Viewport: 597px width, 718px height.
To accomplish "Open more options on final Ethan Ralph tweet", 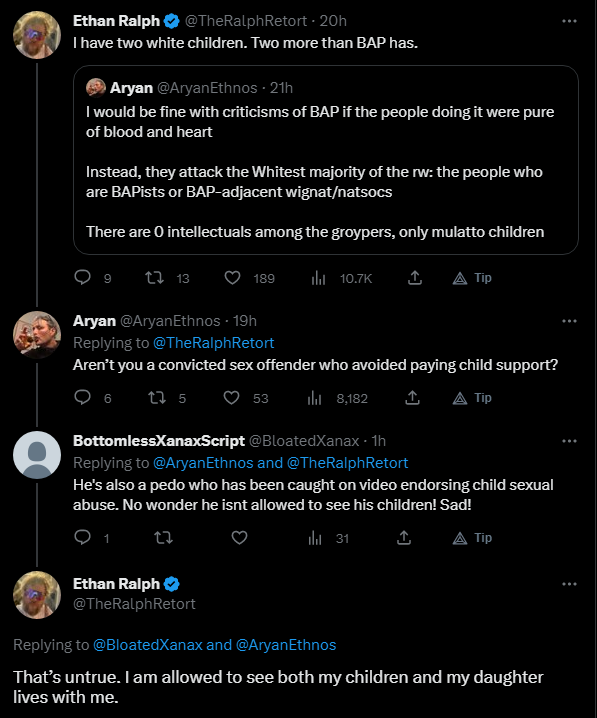I will pos(569,583).
